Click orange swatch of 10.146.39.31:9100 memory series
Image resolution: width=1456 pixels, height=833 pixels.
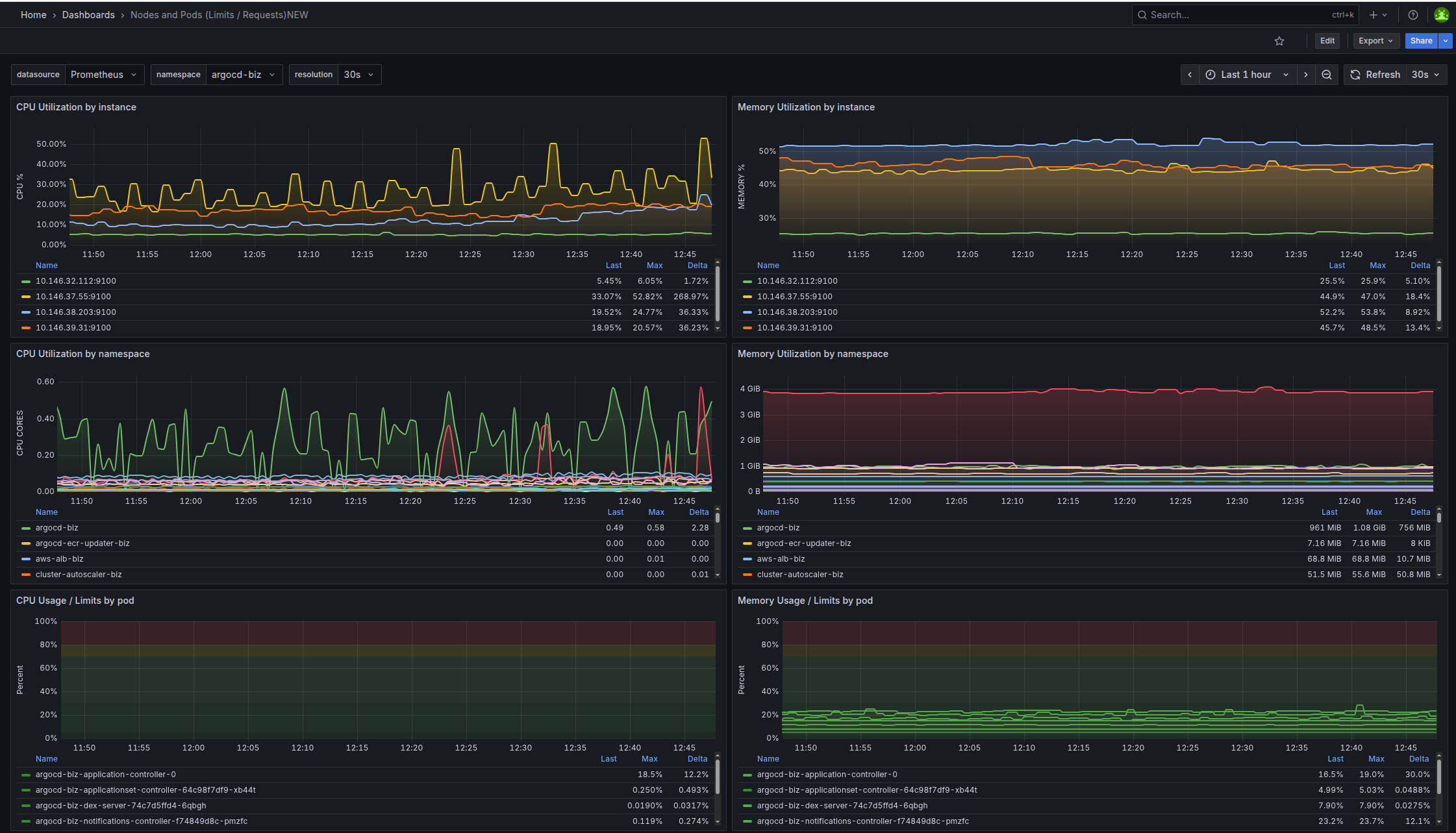(x=747, y=328)
